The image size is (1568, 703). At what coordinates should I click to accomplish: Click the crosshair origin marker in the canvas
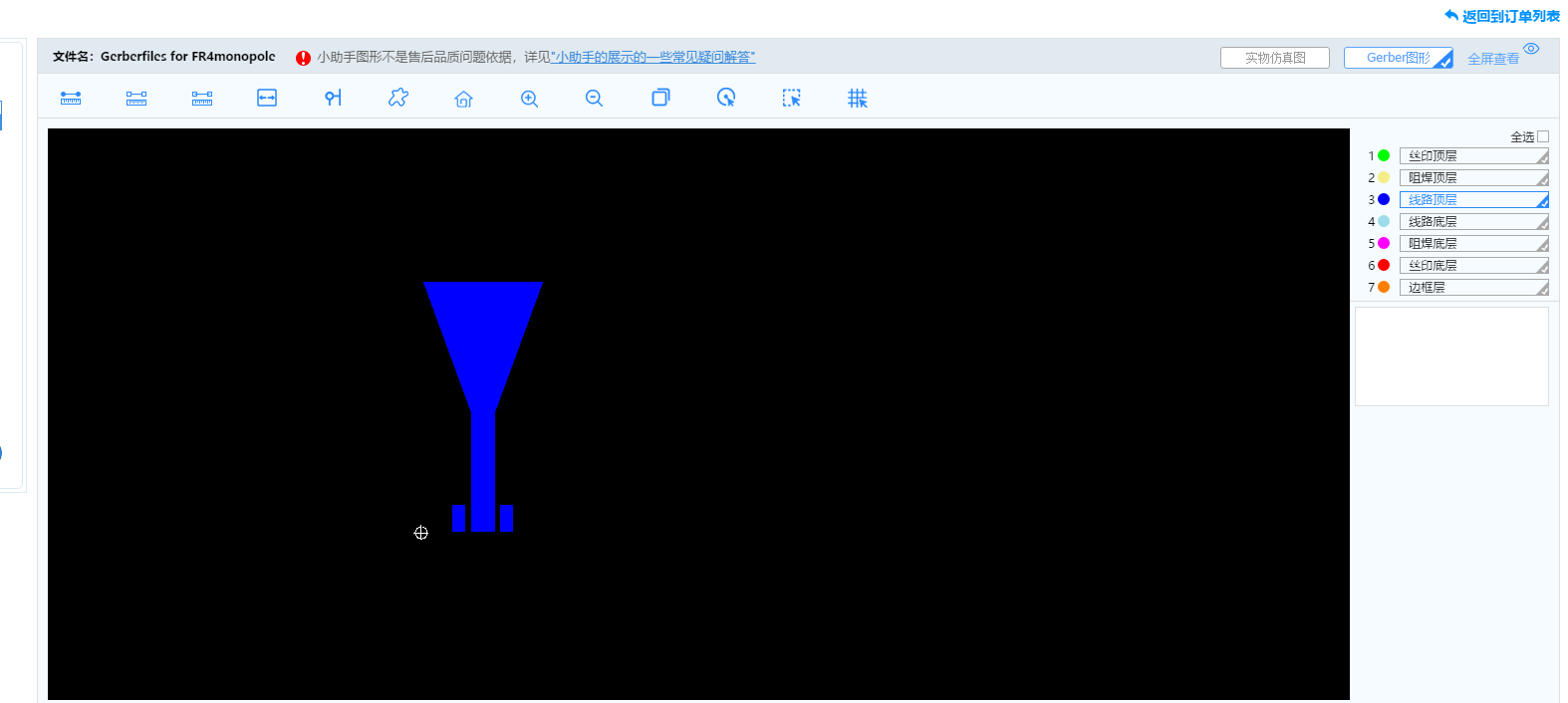point(421,533)
